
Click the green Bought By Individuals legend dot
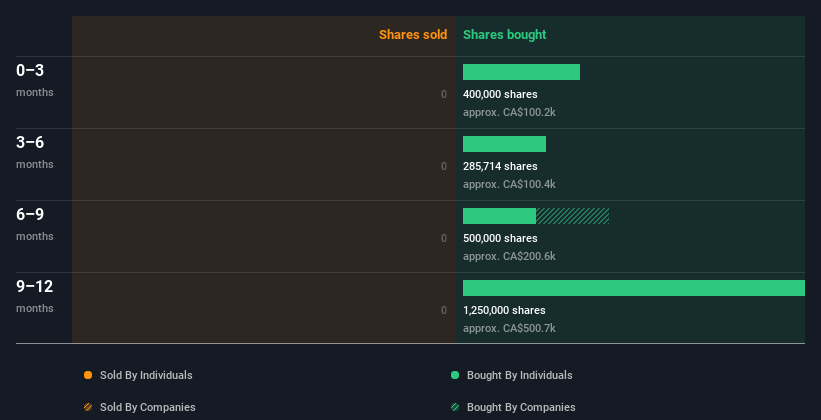click(455, 375)
